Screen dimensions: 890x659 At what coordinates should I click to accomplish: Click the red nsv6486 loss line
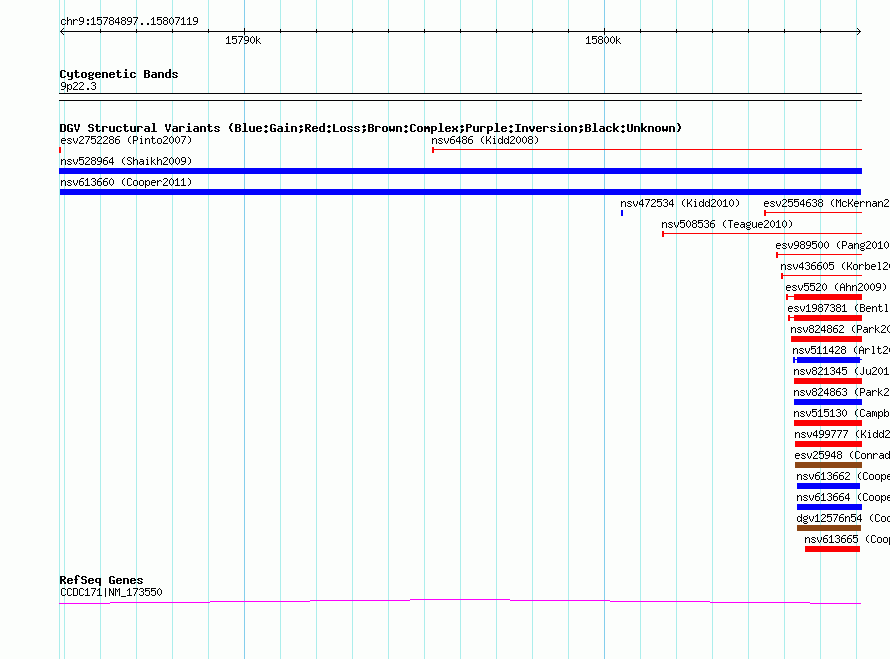tap(647, 150)
